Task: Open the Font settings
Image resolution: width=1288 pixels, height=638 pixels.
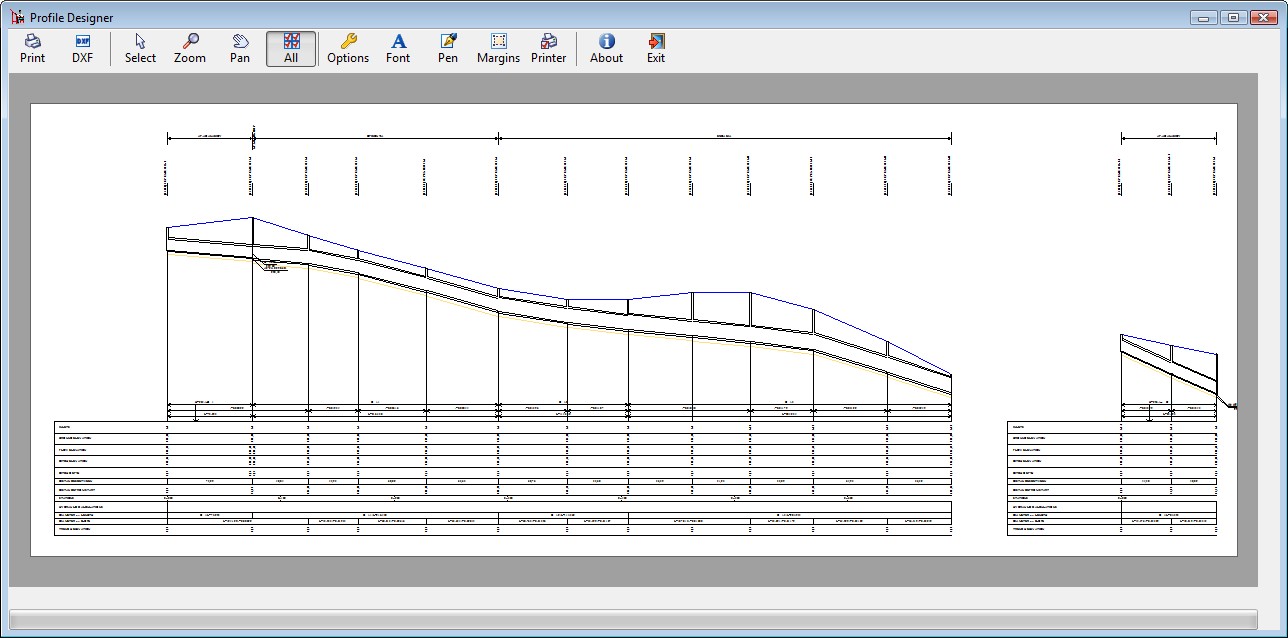Action: coord(398,48)
